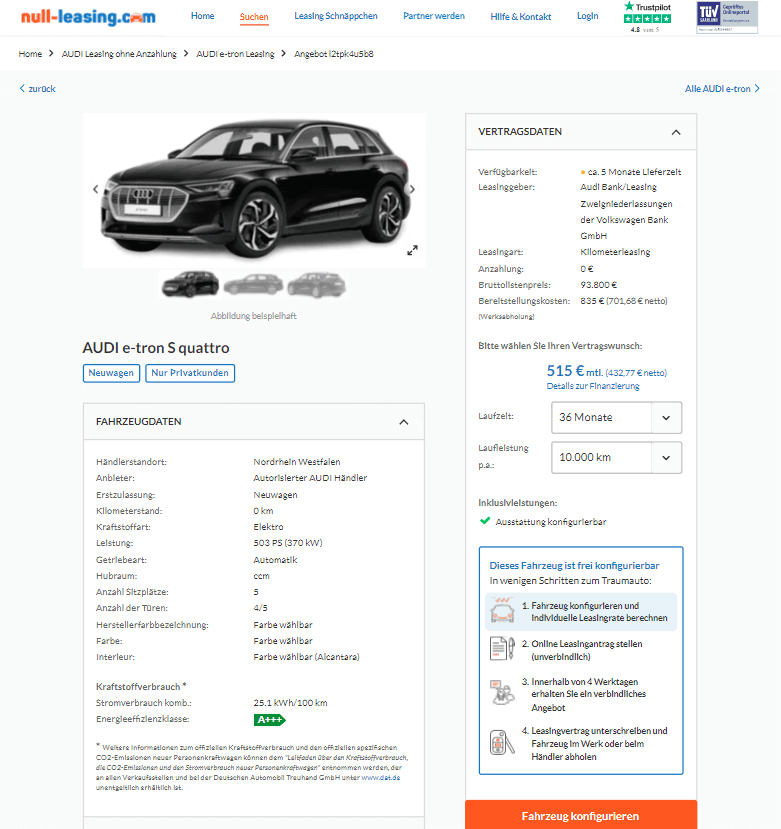Click AUDI e-tron Leasing breadcrumb
781x829 pixels.
[x=235, y=54]
